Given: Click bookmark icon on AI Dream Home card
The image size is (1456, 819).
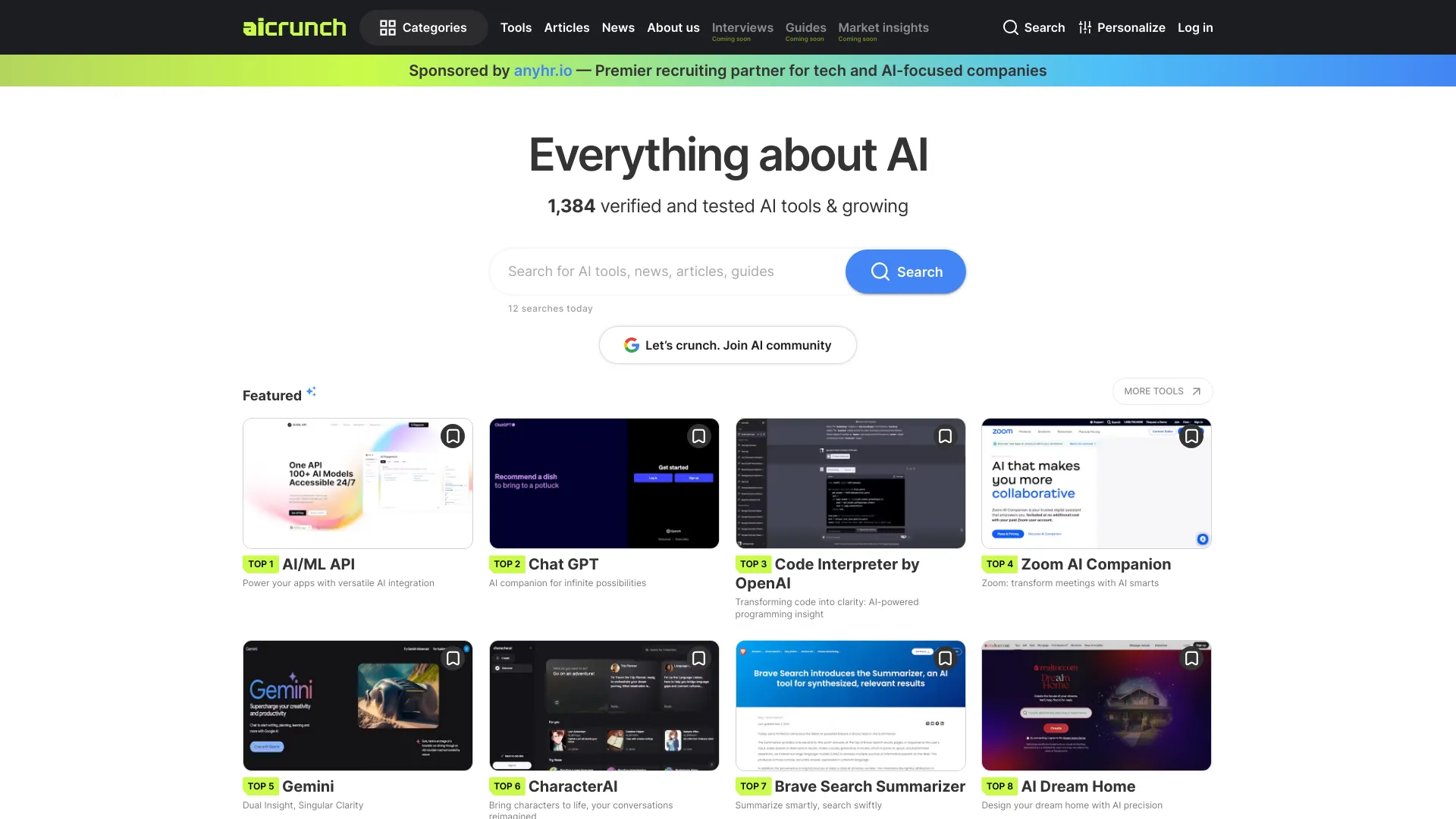Looking at the screenshot, I should coord(1191,658).
